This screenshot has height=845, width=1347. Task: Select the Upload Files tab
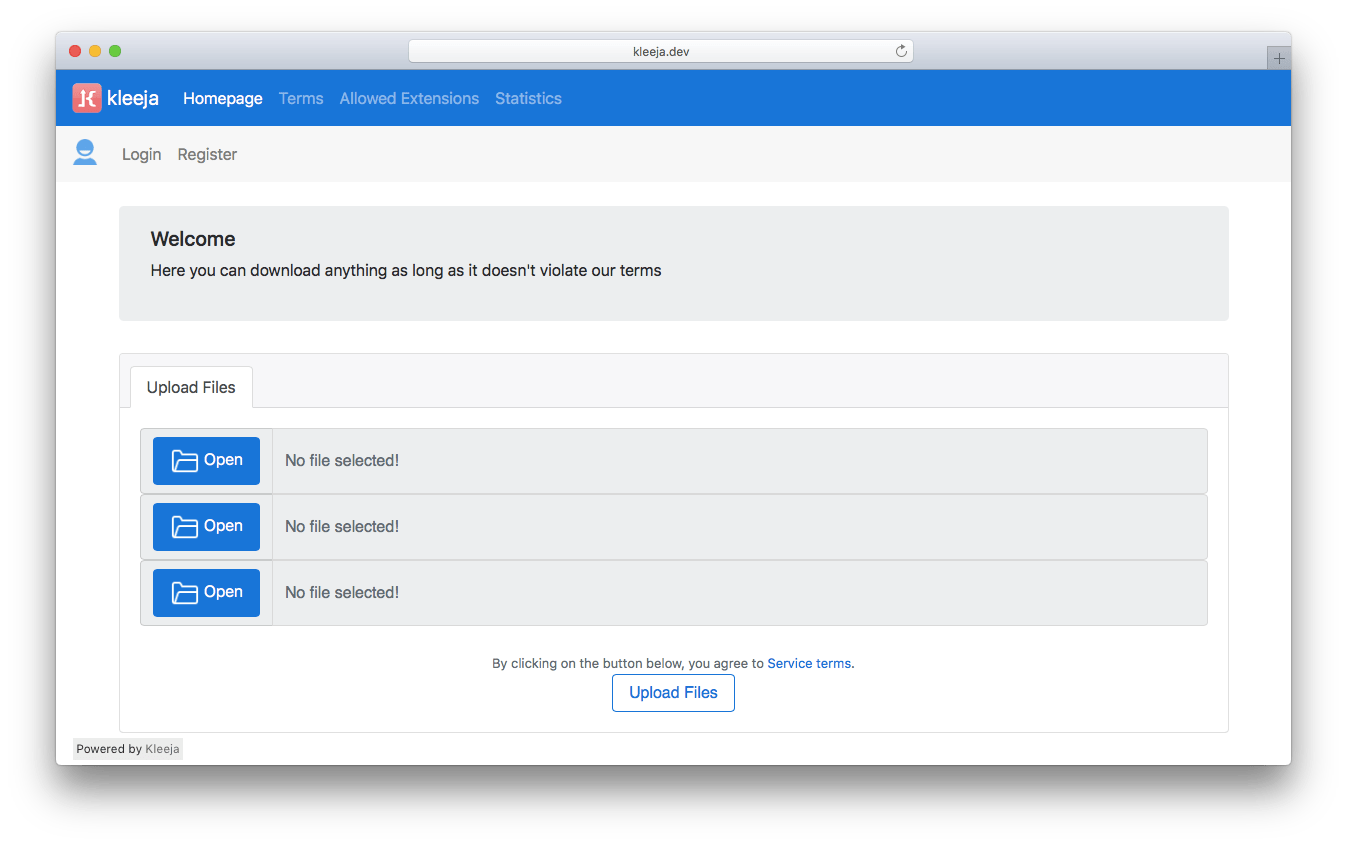point(191,387)
